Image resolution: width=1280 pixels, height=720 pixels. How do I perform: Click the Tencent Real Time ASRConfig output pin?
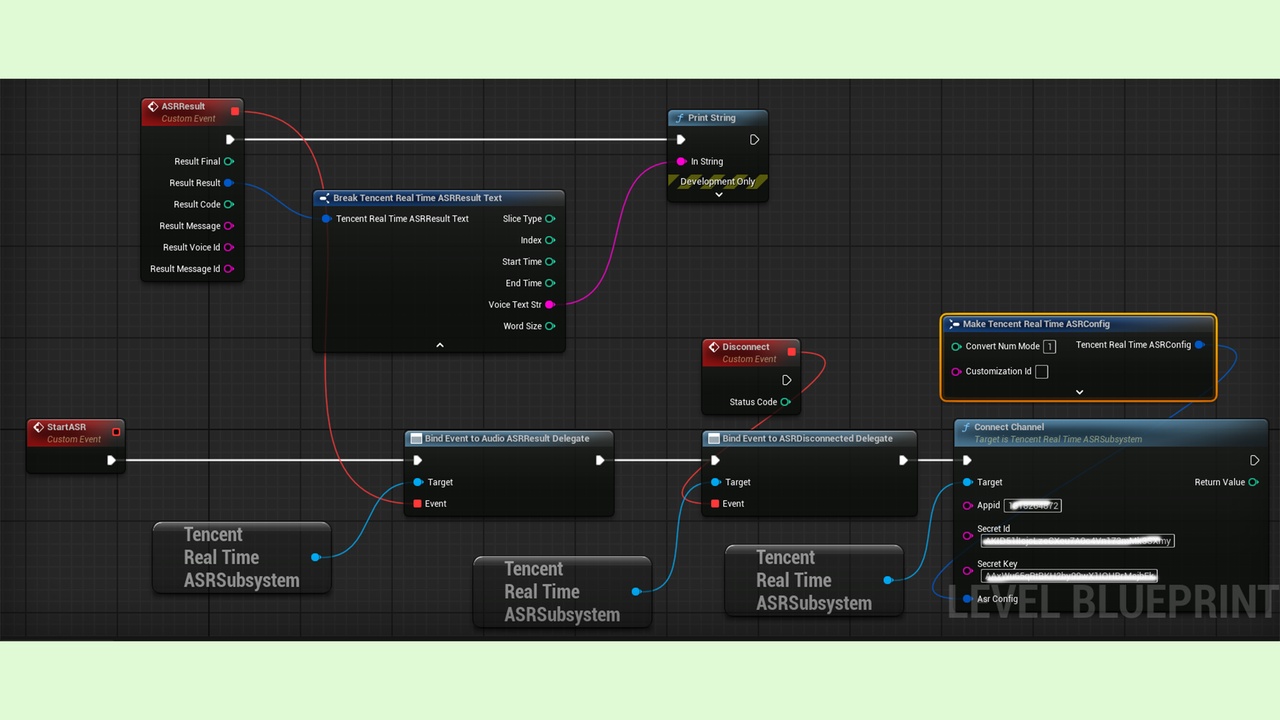click(x=1200, y=345)
